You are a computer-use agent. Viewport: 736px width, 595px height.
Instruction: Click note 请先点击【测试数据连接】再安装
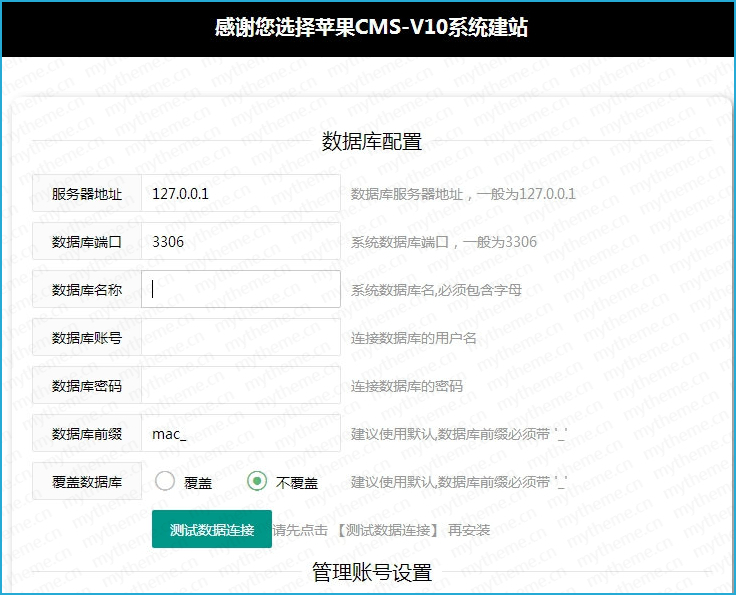(x=381, y=530)
